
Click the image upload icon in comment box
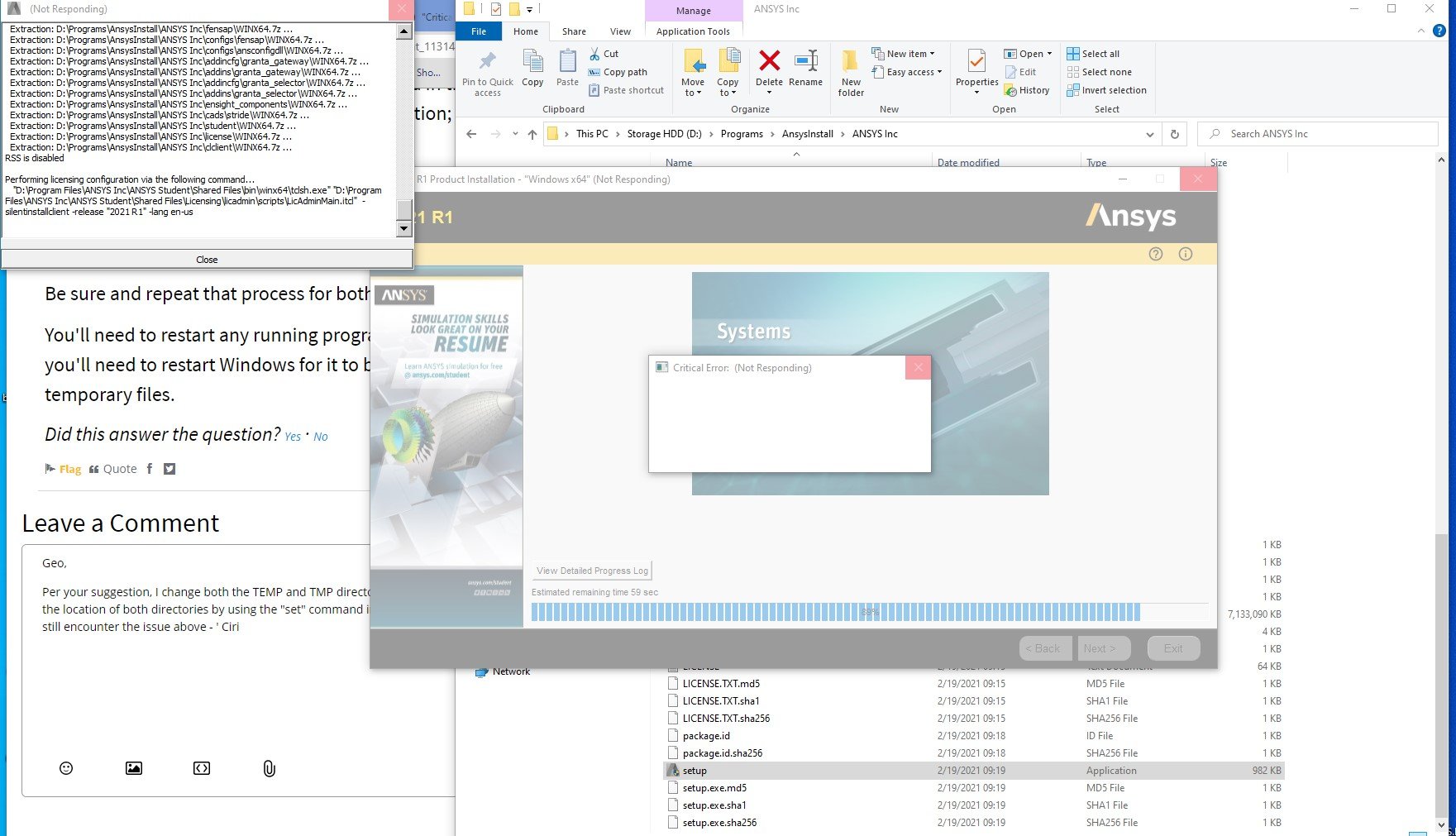(134, 768)
